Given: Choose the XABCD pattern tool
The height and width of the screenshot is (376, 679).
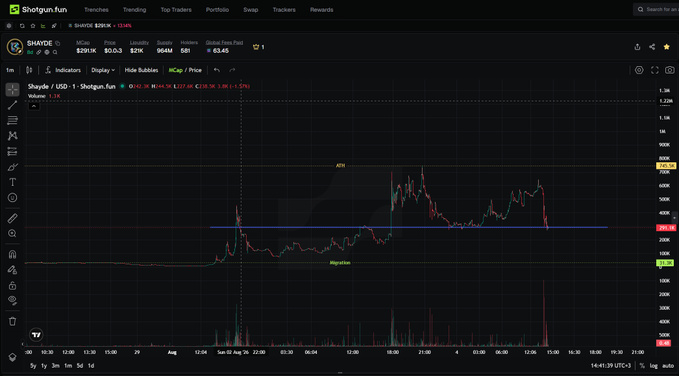Looking at the screenshot, I should pos(13,136).
